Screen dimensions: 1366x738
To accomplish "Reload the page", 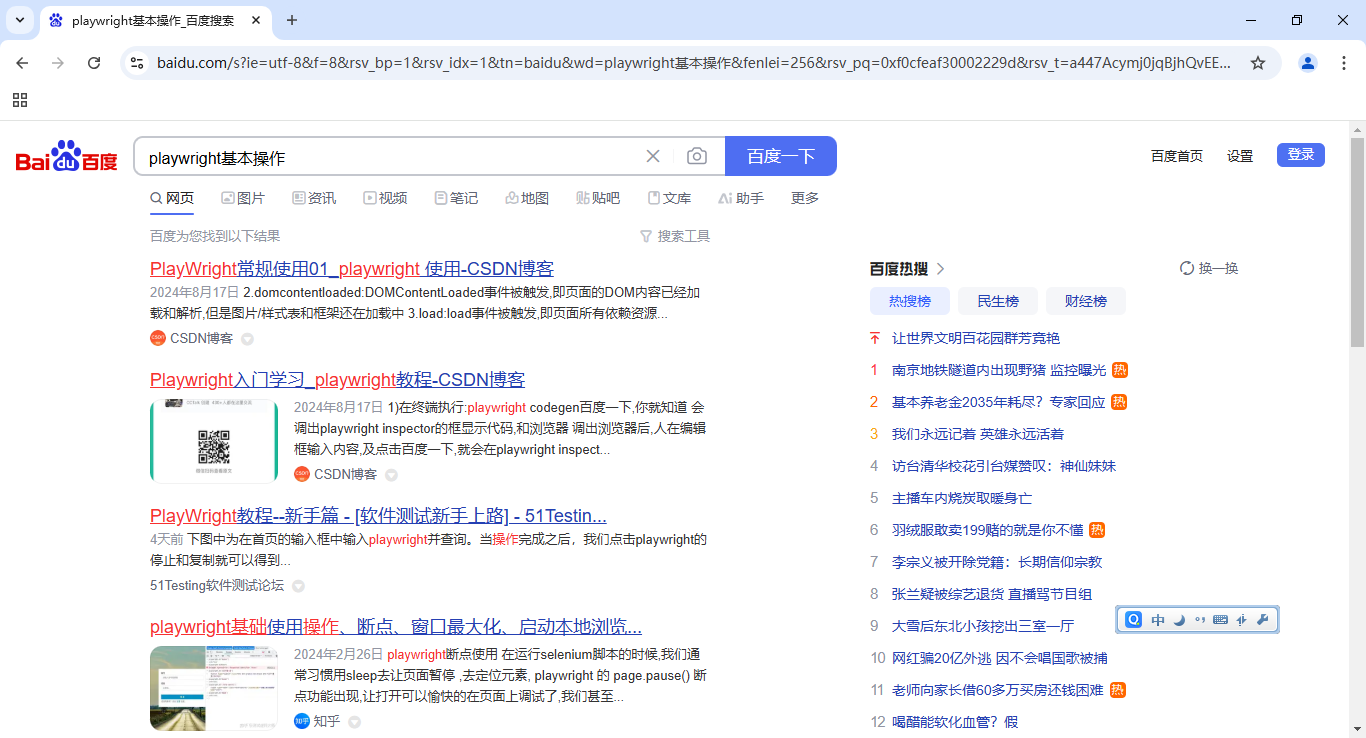I will (94, 63).
